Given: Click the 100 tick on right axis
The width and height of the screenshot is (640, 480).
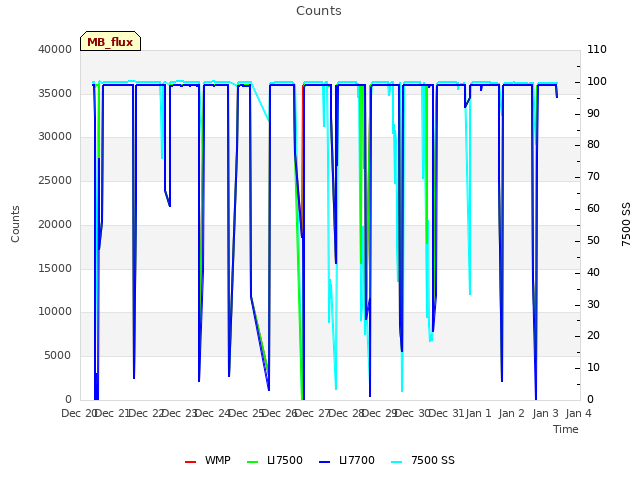Looking at the screenshot, I should (x=597, y=81).
